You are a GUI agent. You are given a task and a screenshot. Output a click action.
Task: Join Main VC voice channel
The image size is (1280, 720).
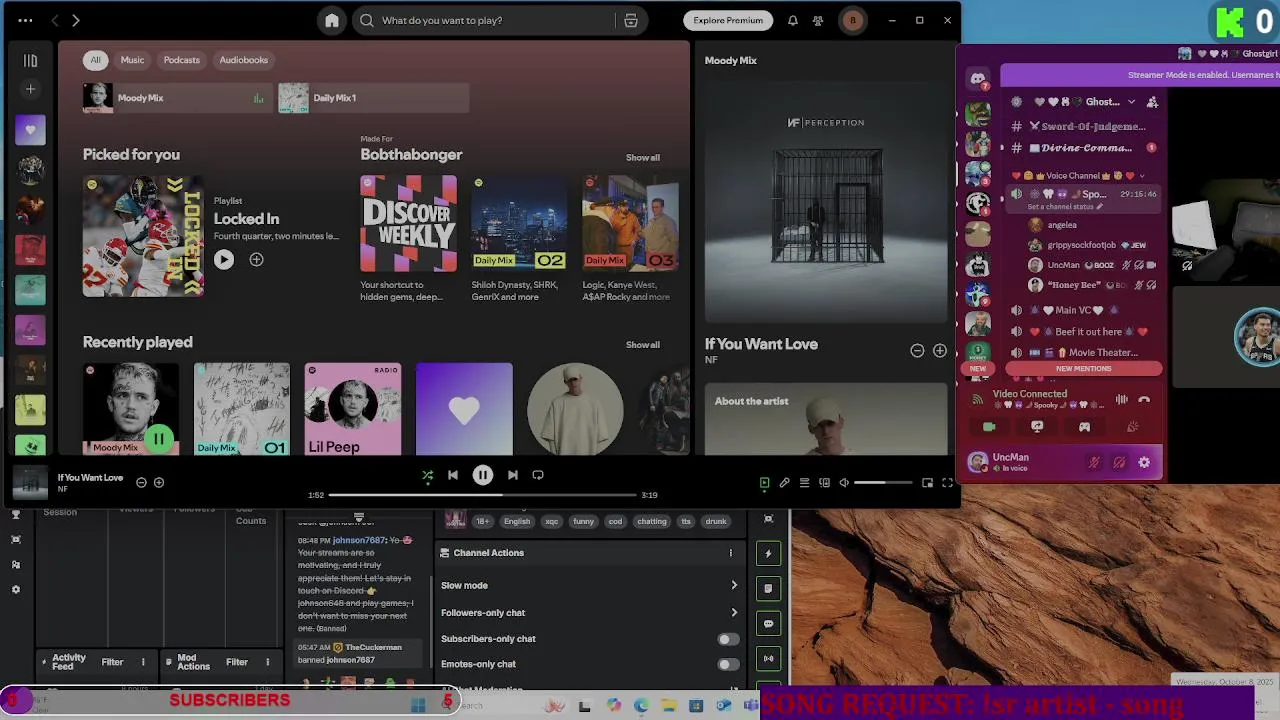pos(1084,311)
